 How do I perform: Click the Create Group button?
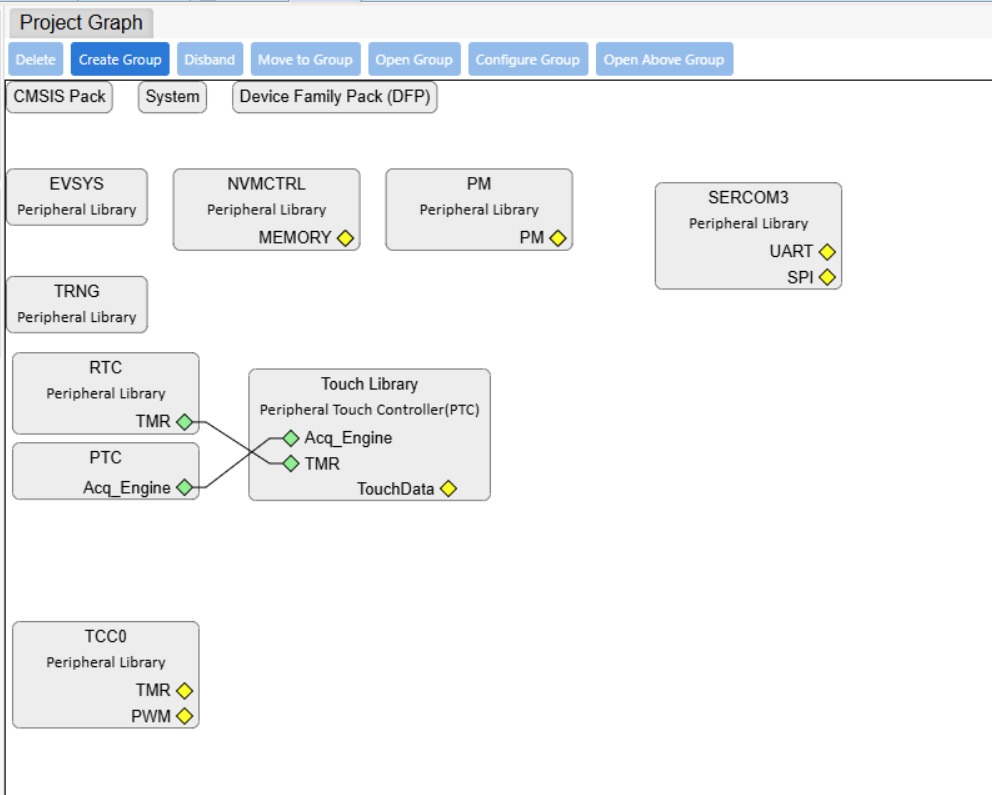120,59
